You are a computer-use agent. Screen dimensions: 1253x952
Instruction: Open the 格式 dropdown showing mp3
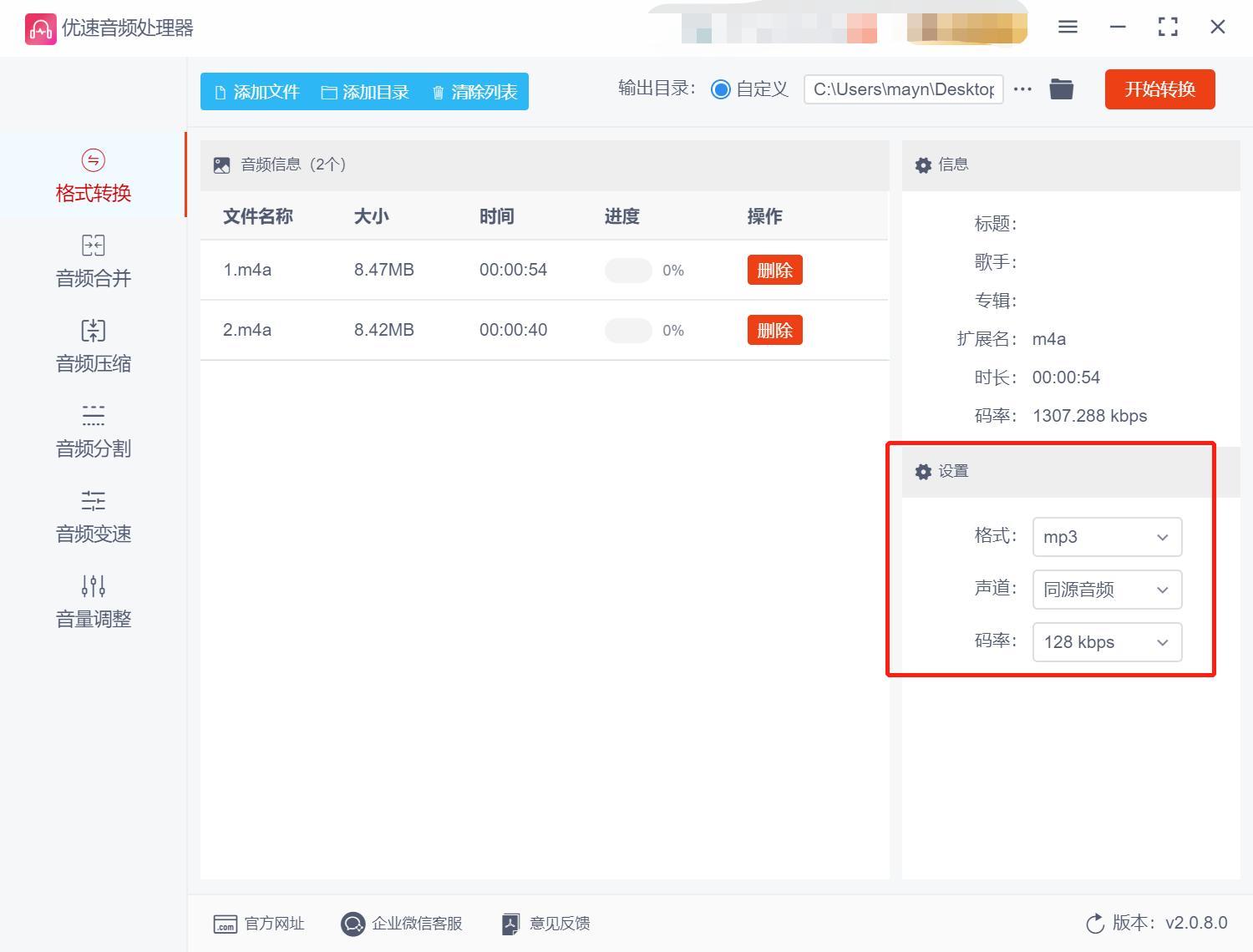[1106, 537]
